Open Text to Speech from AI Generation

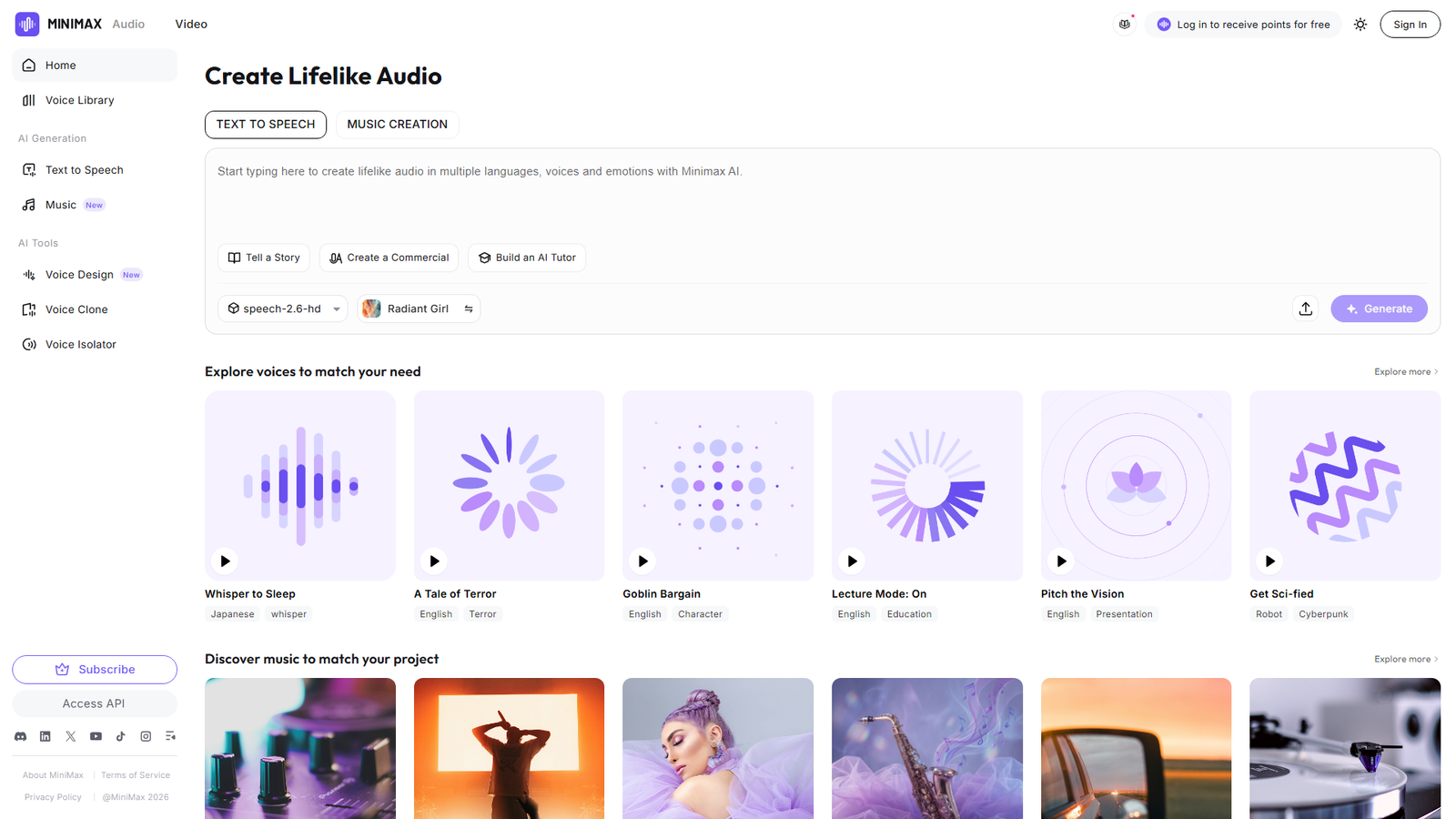[84, 169]
